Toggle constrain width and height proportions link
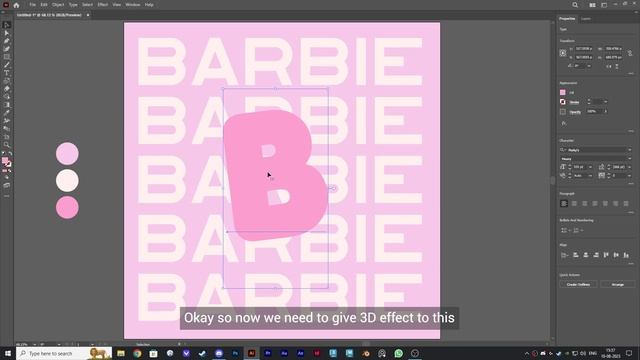Viewport: 640px width, 360px height. [x=630, y=53]
